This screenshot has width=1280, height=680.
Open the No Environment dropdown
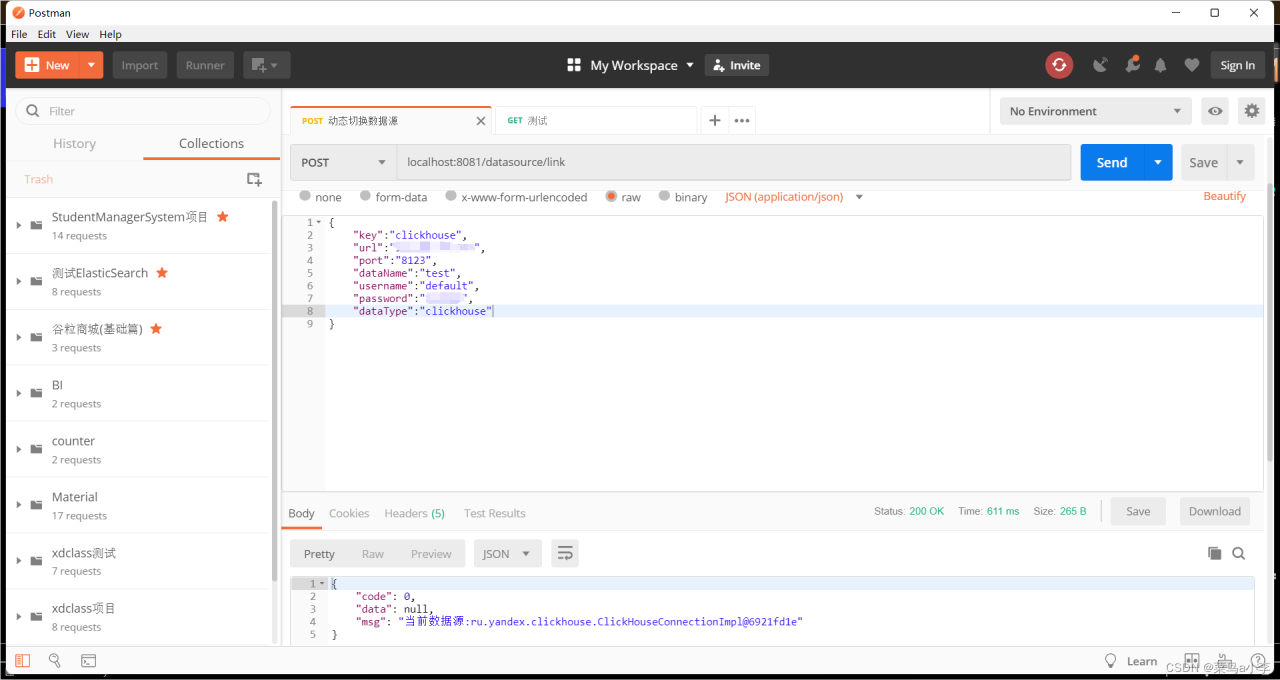point(1095,111)
